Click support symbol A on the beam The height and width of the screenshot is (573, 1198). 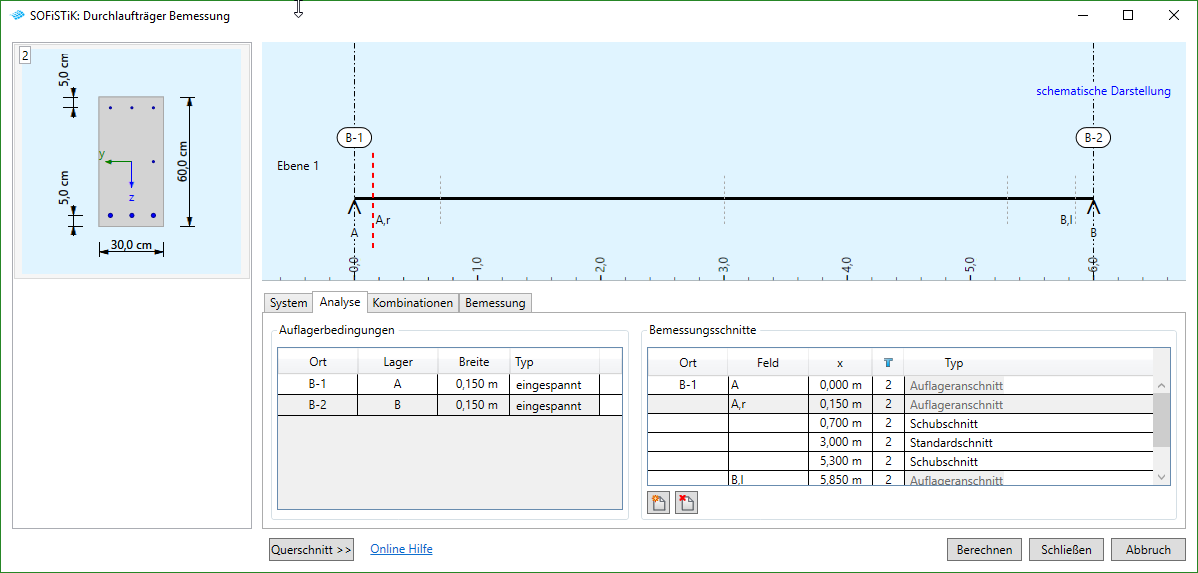[x=354, y=207]
